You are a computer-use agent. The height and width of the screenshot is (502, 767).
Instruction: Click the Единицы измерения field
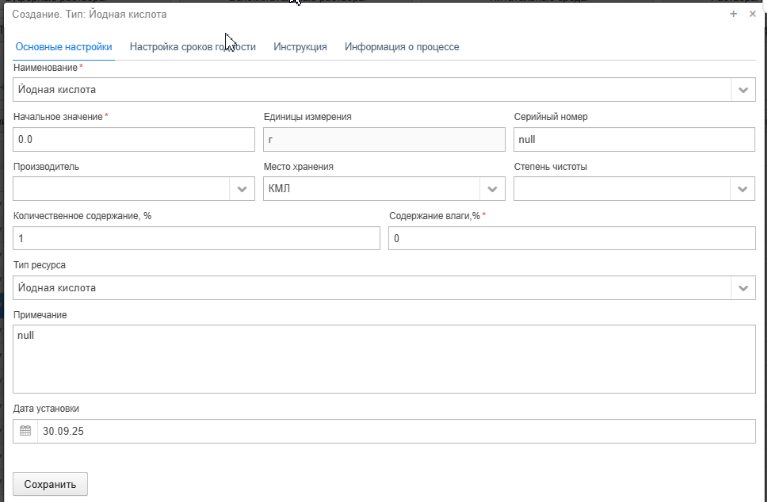tap(384, 139)
